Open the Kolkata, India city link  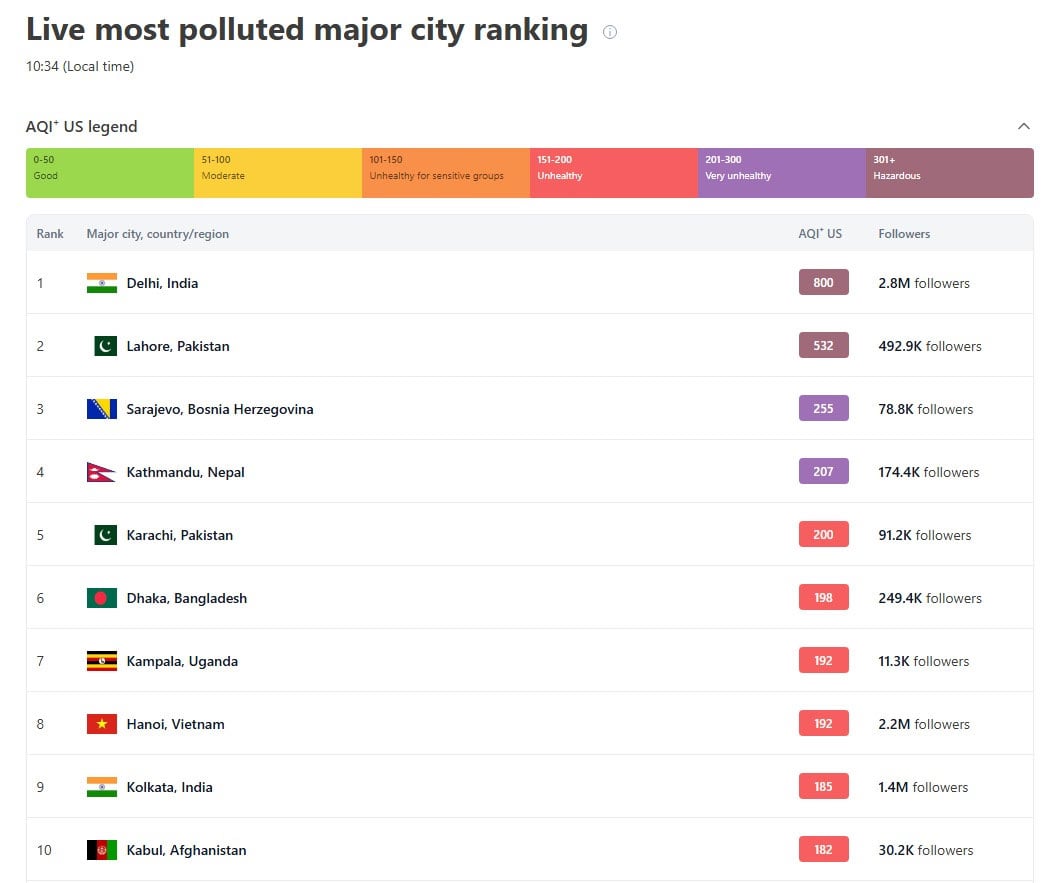[x=169, y=787]
